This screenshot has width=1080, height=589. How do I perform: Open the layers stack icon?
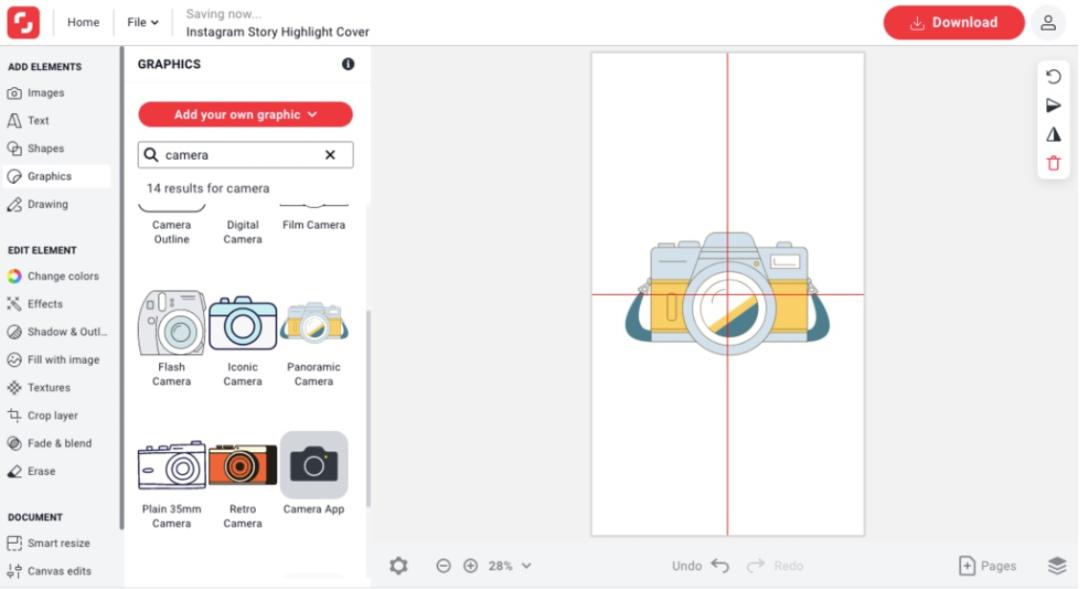pos(1057,566)
